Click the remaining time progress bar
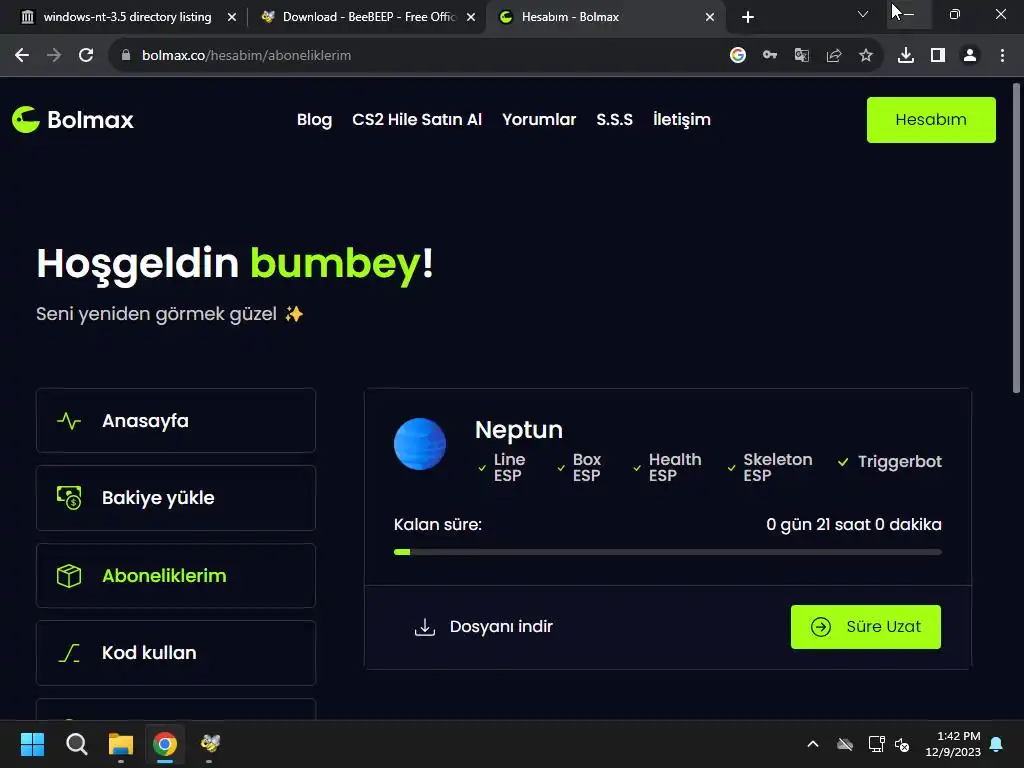The height and width of the screenshot is (768, 1024). (667, 552)
